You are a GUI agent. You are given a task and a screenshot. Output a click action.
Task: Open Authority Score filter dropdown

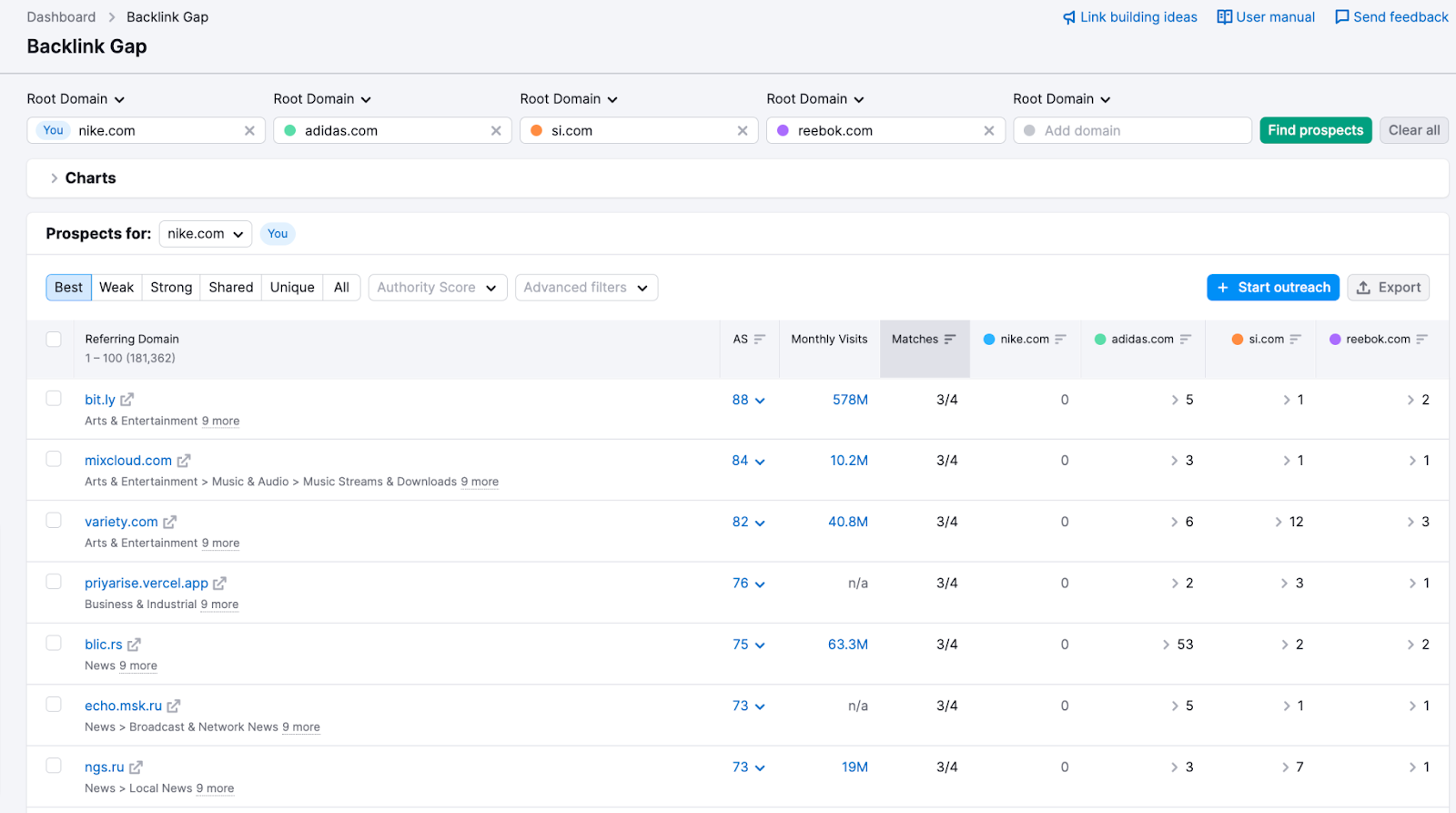click(438, 288)
